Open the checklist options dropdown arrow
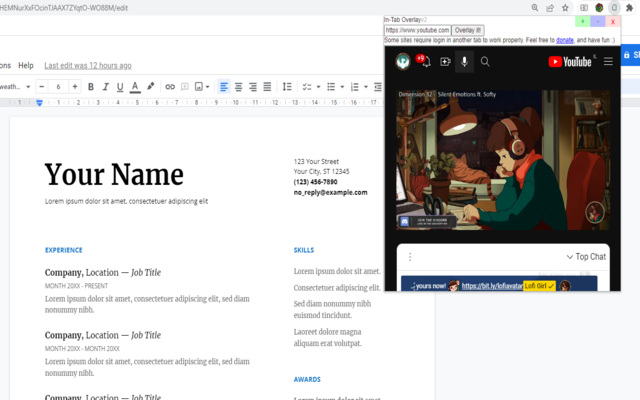Viewport: 640px width, 400px height. coord(318,87)
